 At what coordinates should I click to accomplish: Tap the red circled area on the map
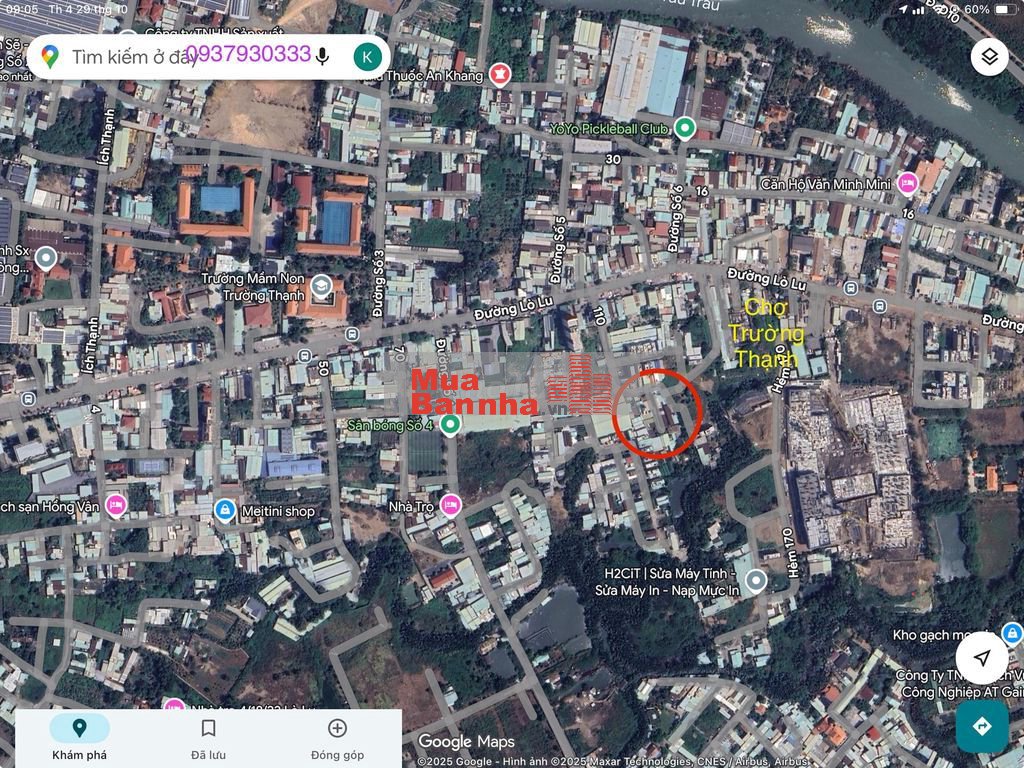tap(657, 414)
